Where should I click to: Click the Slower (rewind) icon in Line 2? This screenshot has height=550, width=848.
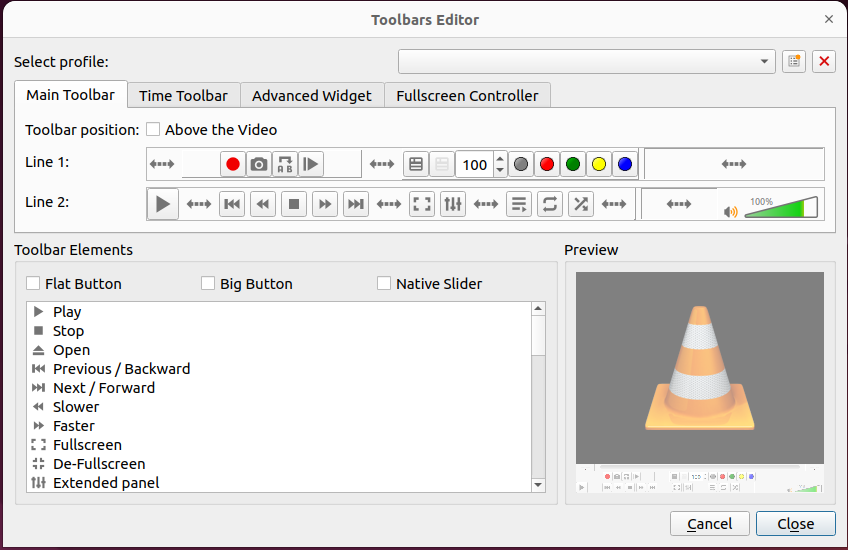263,204
